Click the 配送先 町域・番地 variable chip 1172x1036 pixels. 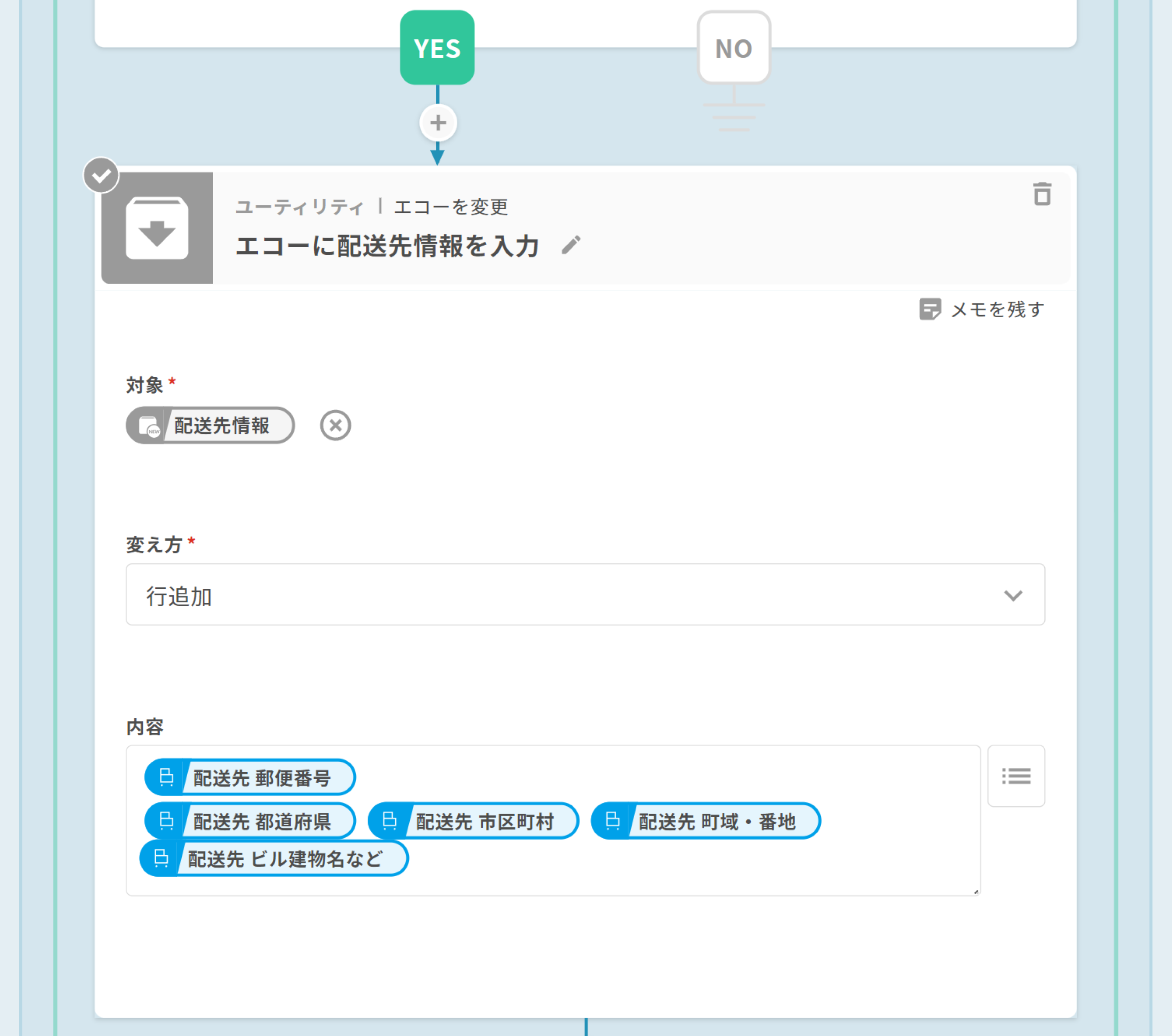click(705, 821)
